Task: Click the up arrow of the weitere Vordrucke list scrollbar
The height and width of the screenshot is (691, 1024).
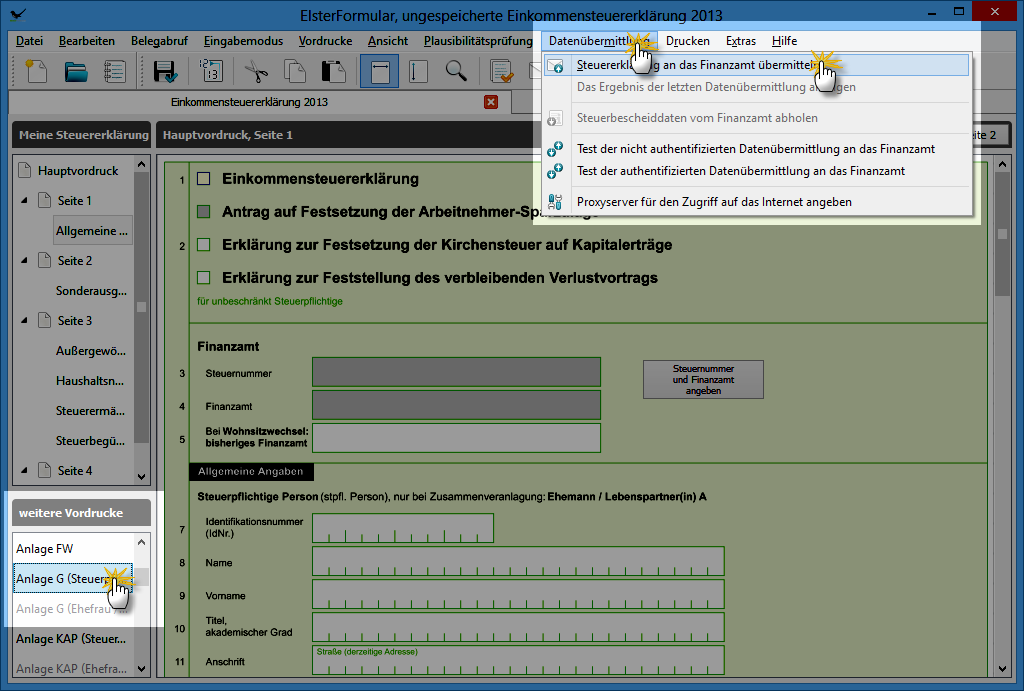Action: pos(142,542)
